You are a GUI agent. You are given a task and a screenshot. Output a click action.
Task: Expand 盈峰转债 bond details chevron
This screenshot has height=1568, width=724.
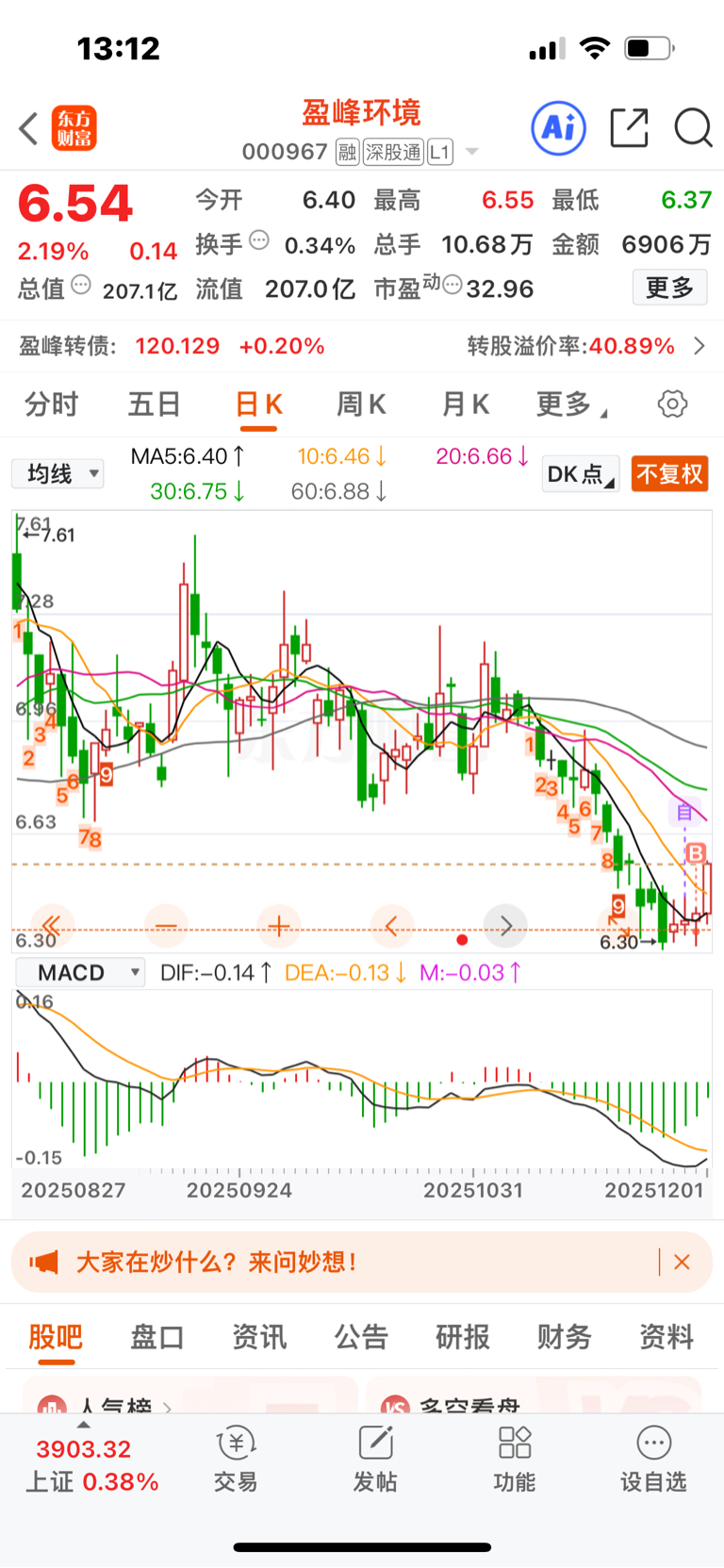(x=699, y=346)
